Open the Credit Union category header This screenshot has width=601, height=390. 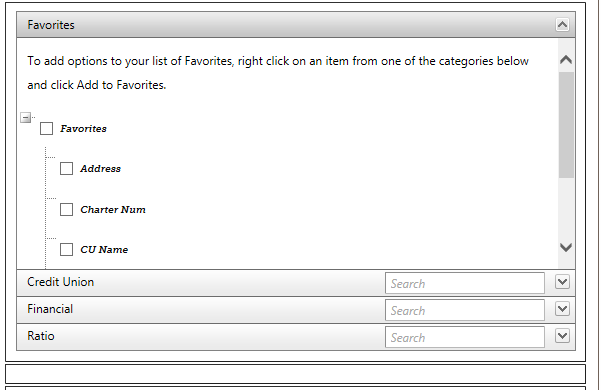pos(61,282)
